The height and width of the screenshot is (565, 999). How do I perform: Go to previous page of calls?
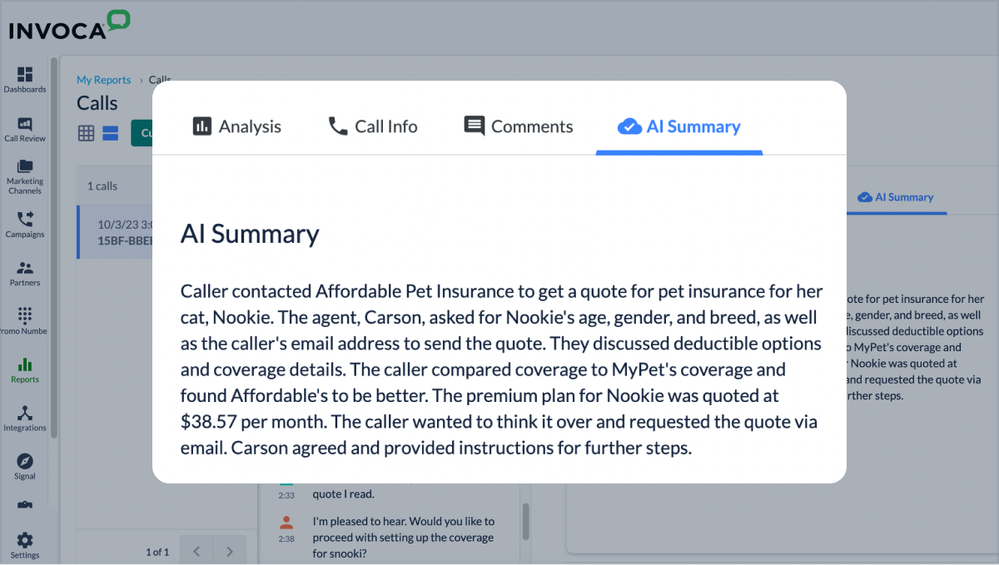click(x=196, y=551)
